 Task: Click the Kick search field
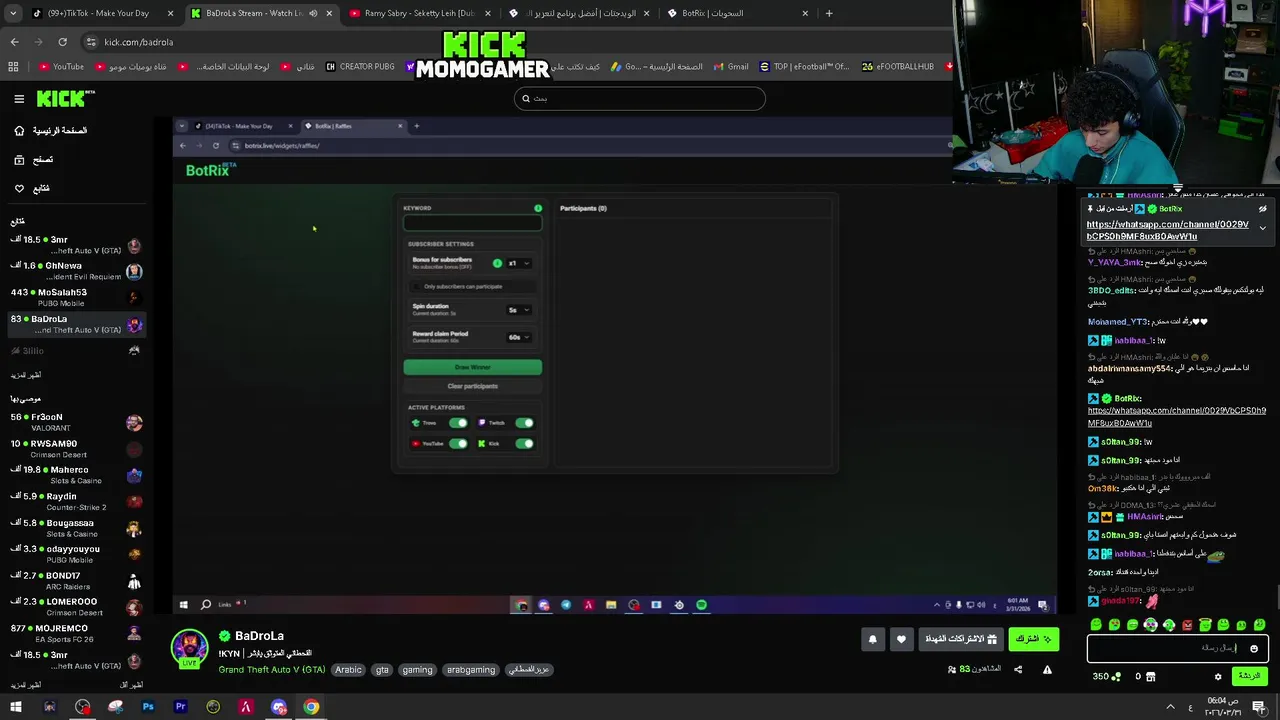(640, 98)
